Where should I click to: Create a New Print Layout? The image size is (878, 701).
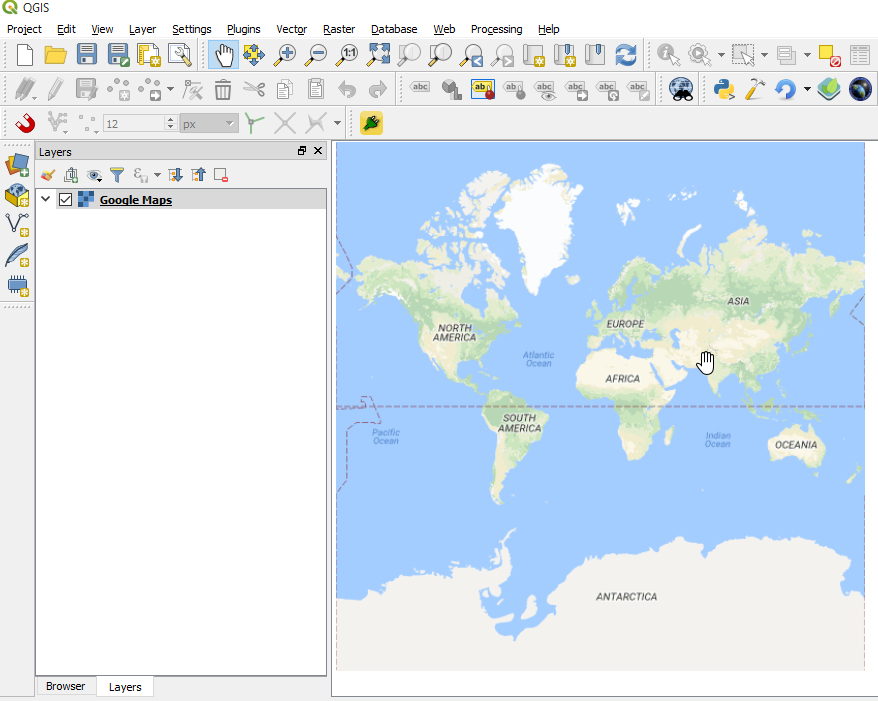pos(149,56)
